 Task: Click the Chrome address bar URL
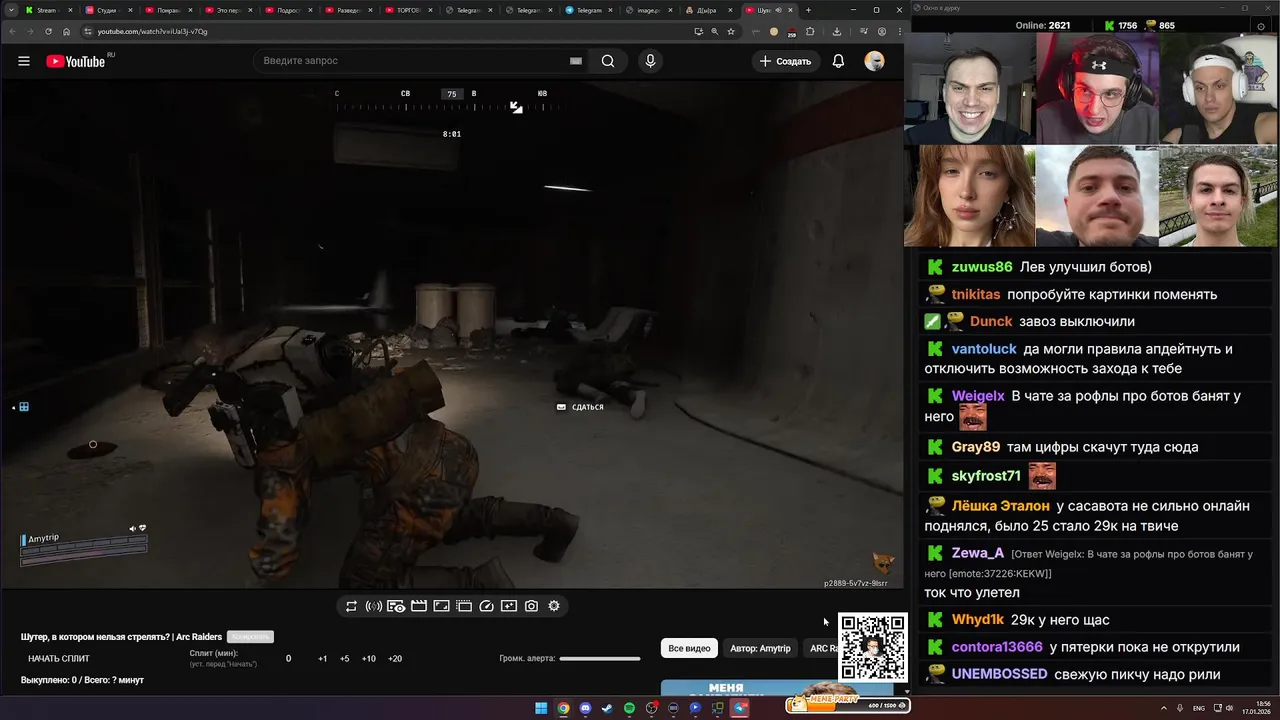(x=153, y=31)
